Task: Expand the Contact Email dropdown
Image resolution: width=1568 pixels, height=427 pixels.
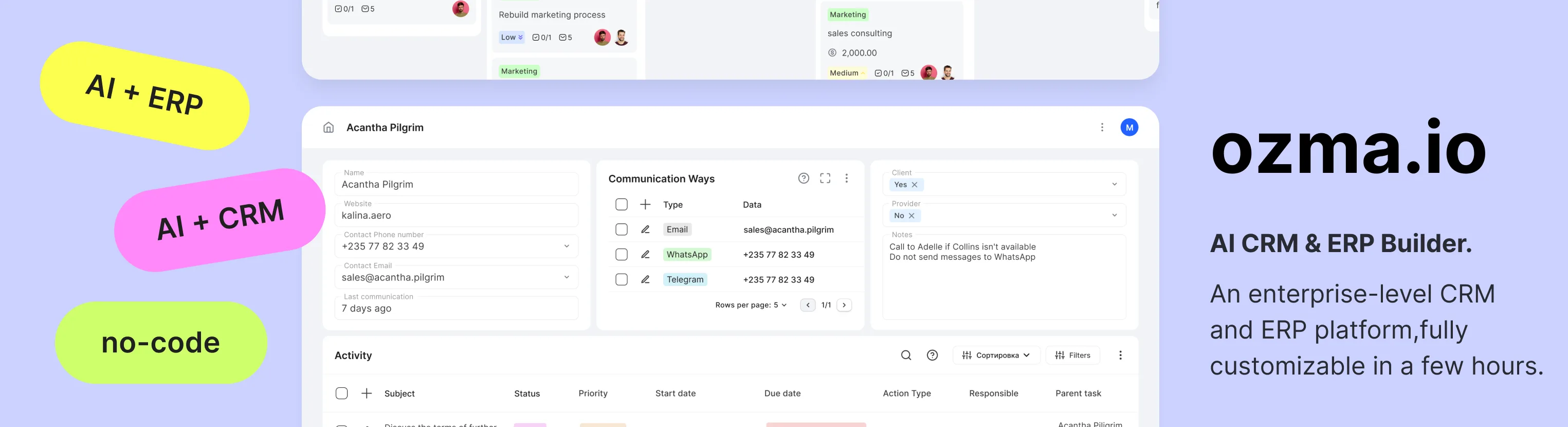Action: pos(566,277)
